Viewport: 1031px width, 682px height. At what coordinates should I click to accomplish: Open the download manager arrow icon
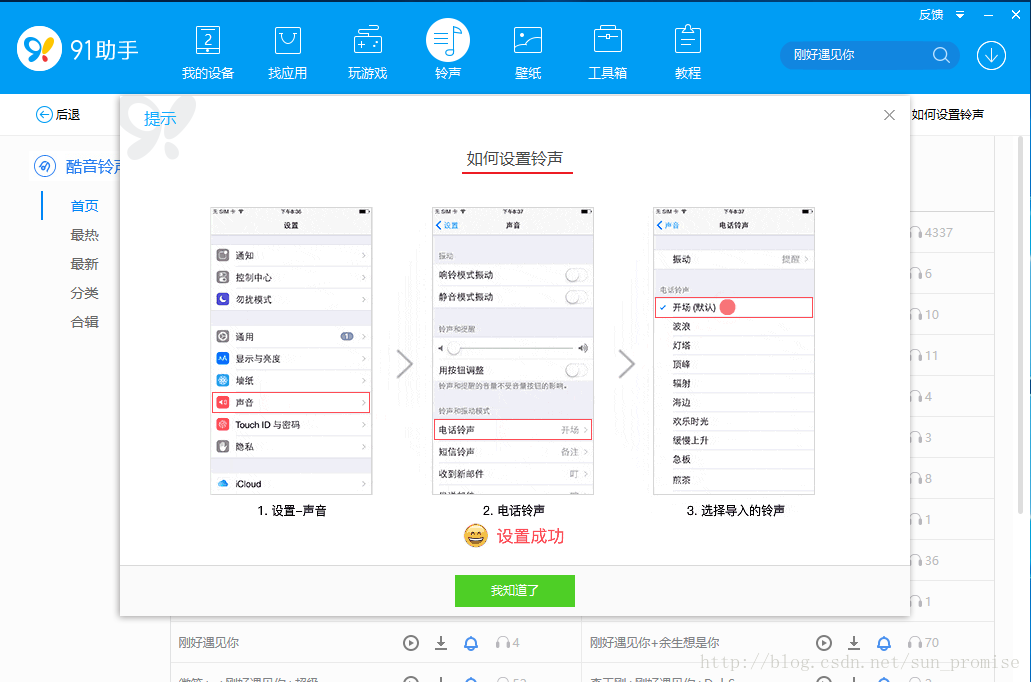[x=991, y=55]
